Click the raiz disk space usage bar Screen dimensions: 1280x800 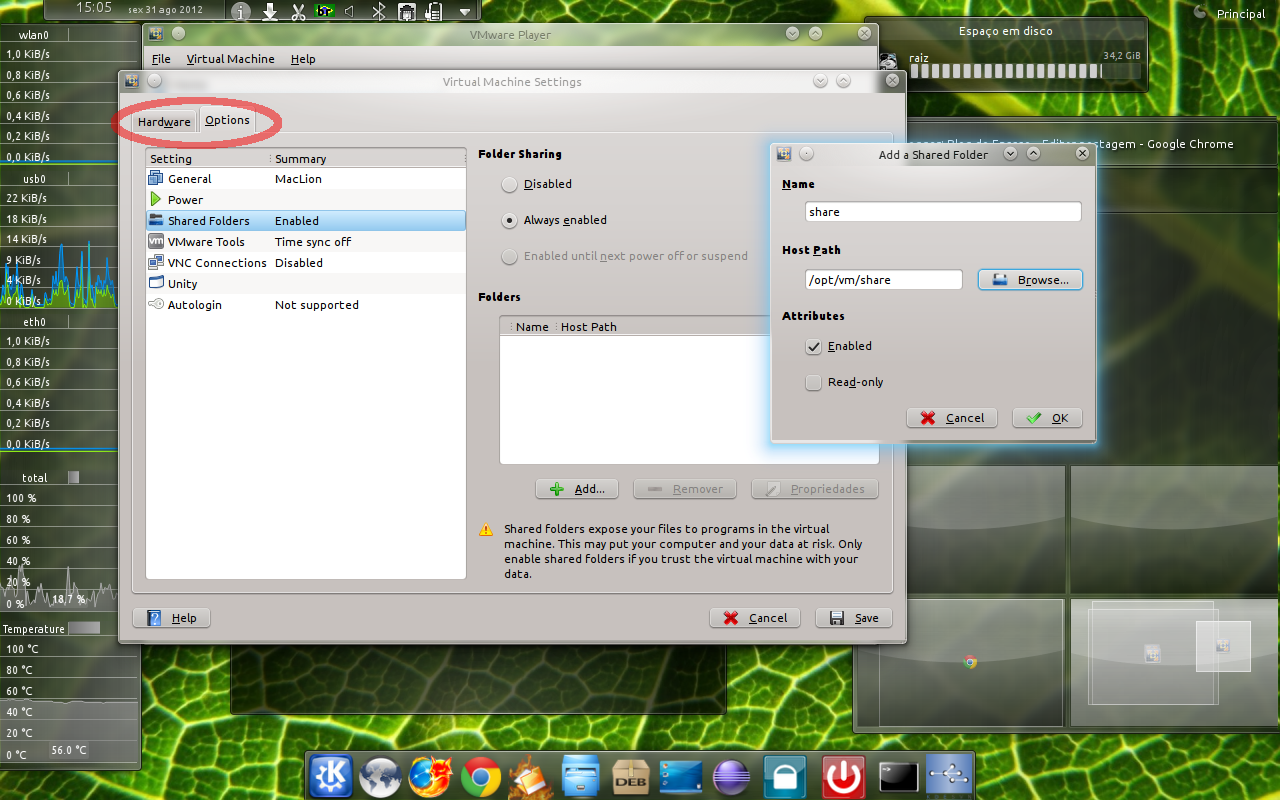(1023, 71)
